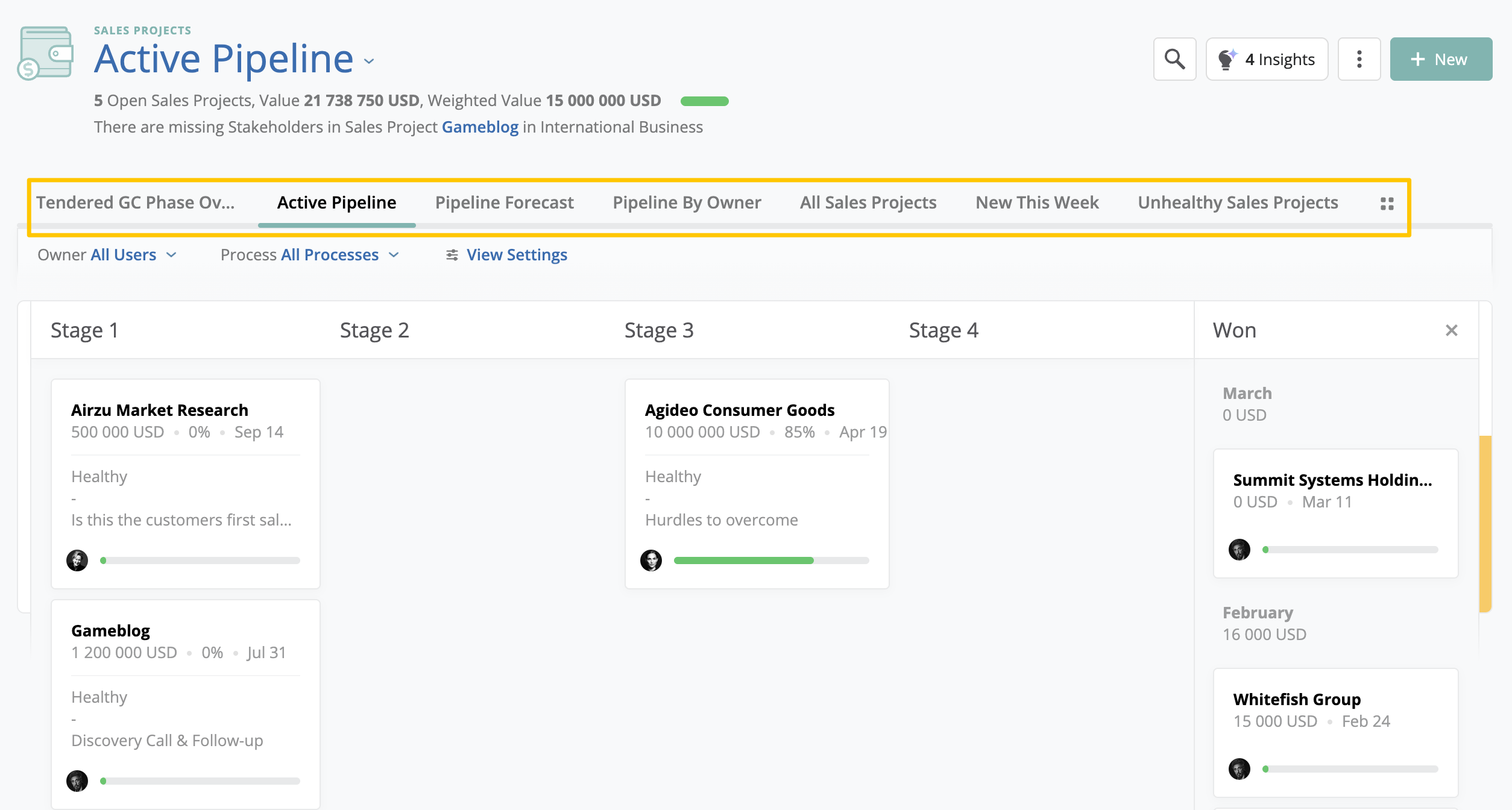1512x810 pixels.
Task: Switch to the Pipeline Forecast tab
Action: (x=504, y=202)
